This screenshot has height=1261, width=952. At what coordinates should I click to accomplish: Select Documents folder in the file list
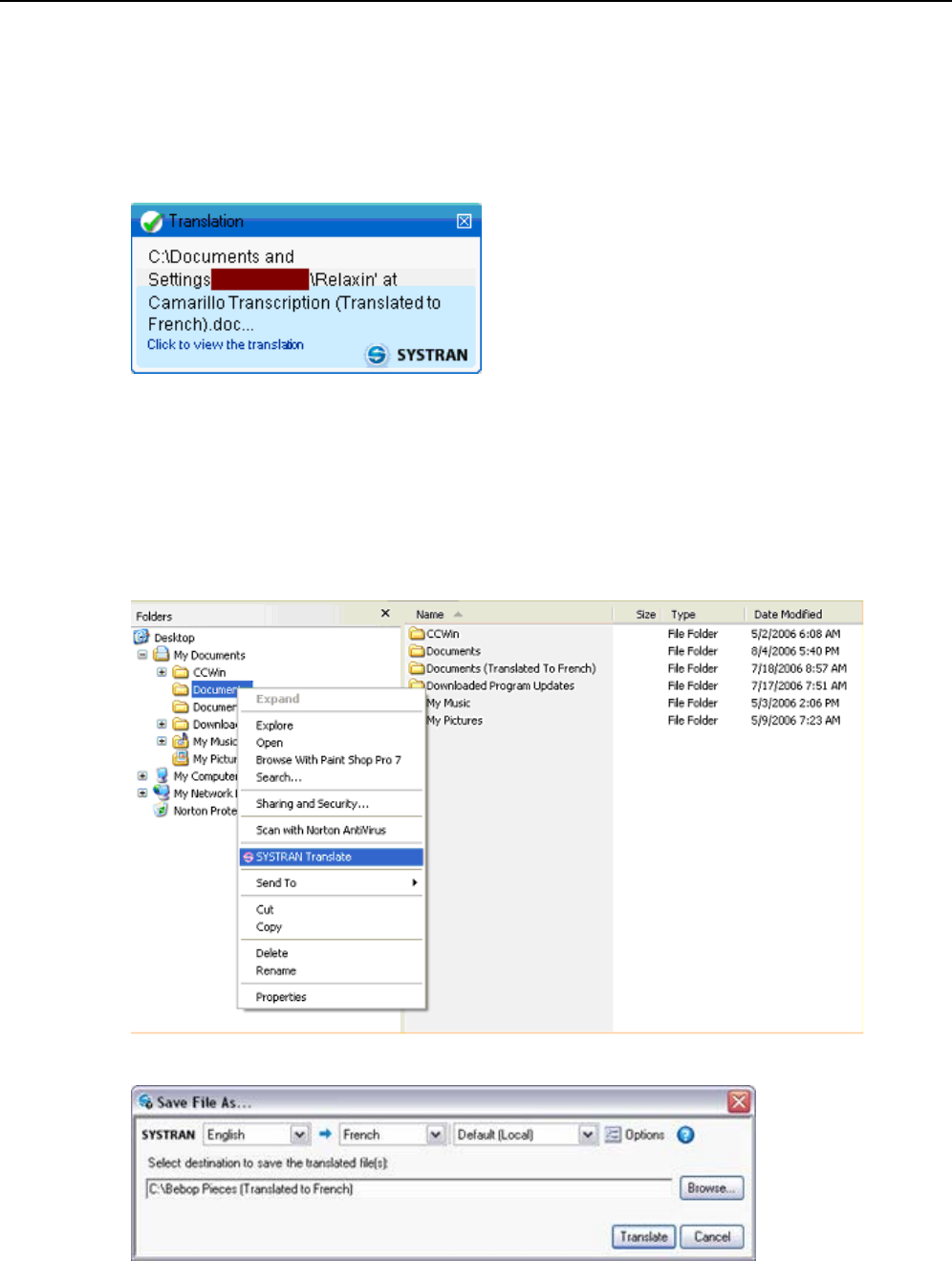click(445, 651)
